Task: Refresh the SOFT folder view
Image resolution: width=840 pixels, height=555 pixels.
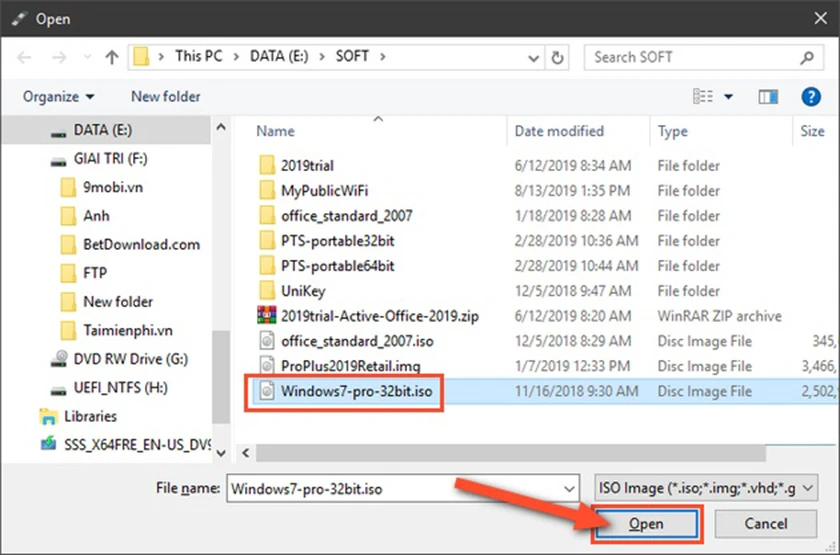Action: [x=557, y=57]
